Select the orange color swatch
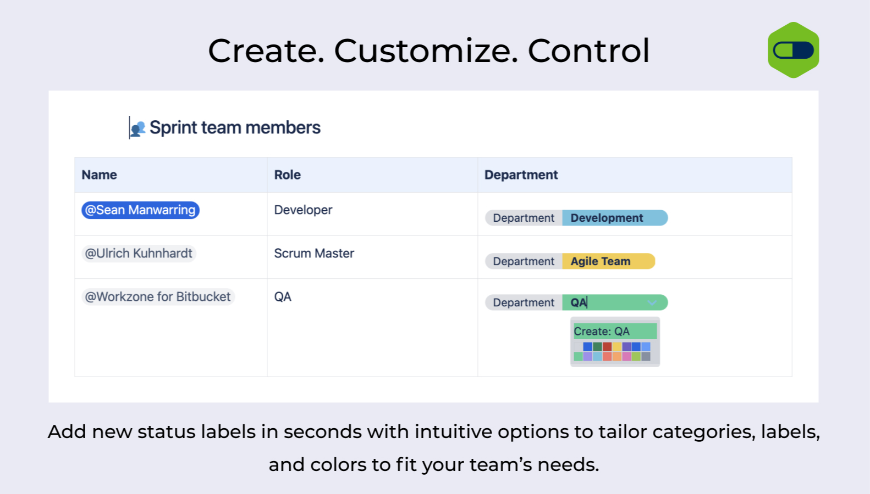 (x=617, y=356)
